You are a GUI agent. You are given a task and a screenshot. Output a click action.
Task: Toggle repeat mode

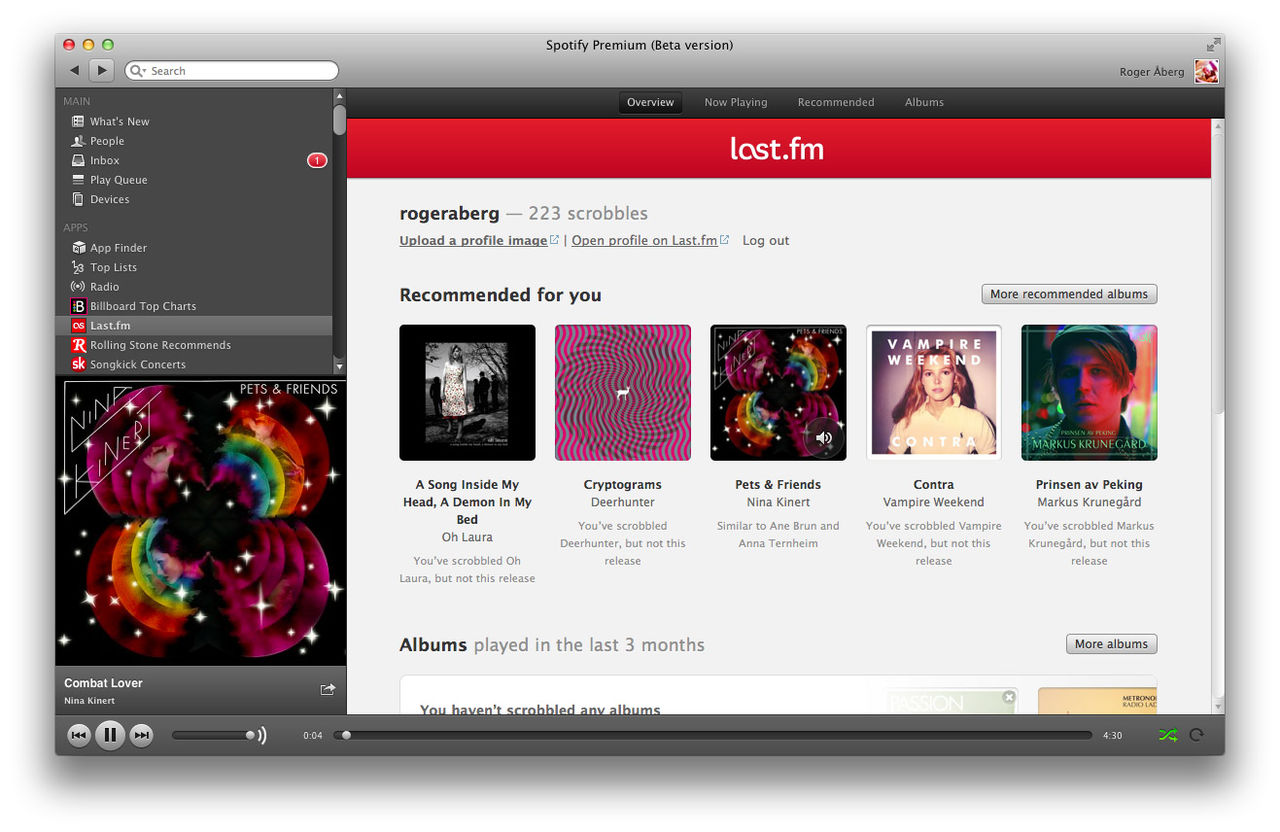click(1196, 735)
